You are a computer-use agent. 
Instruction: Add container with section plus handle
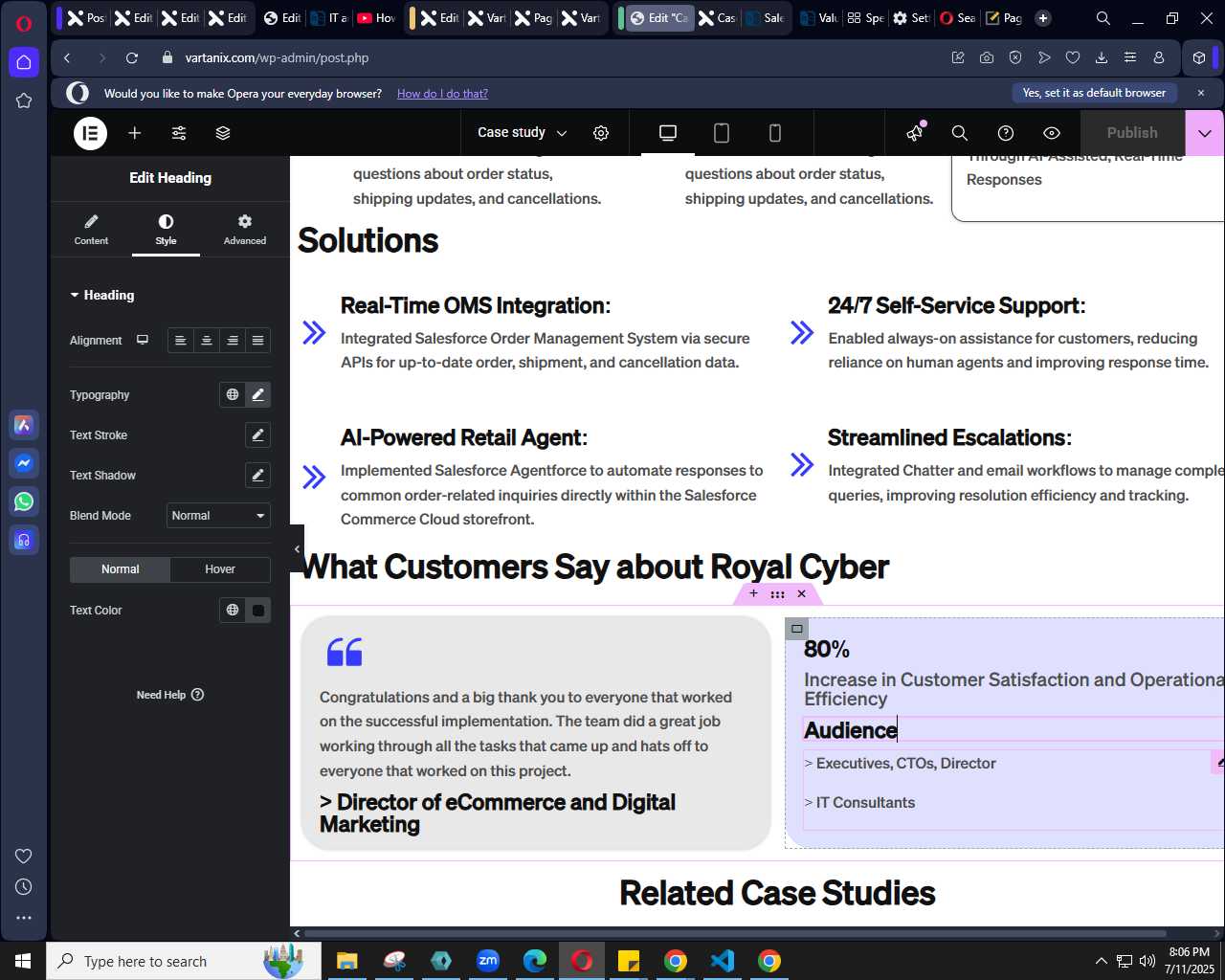pos(753,594)
